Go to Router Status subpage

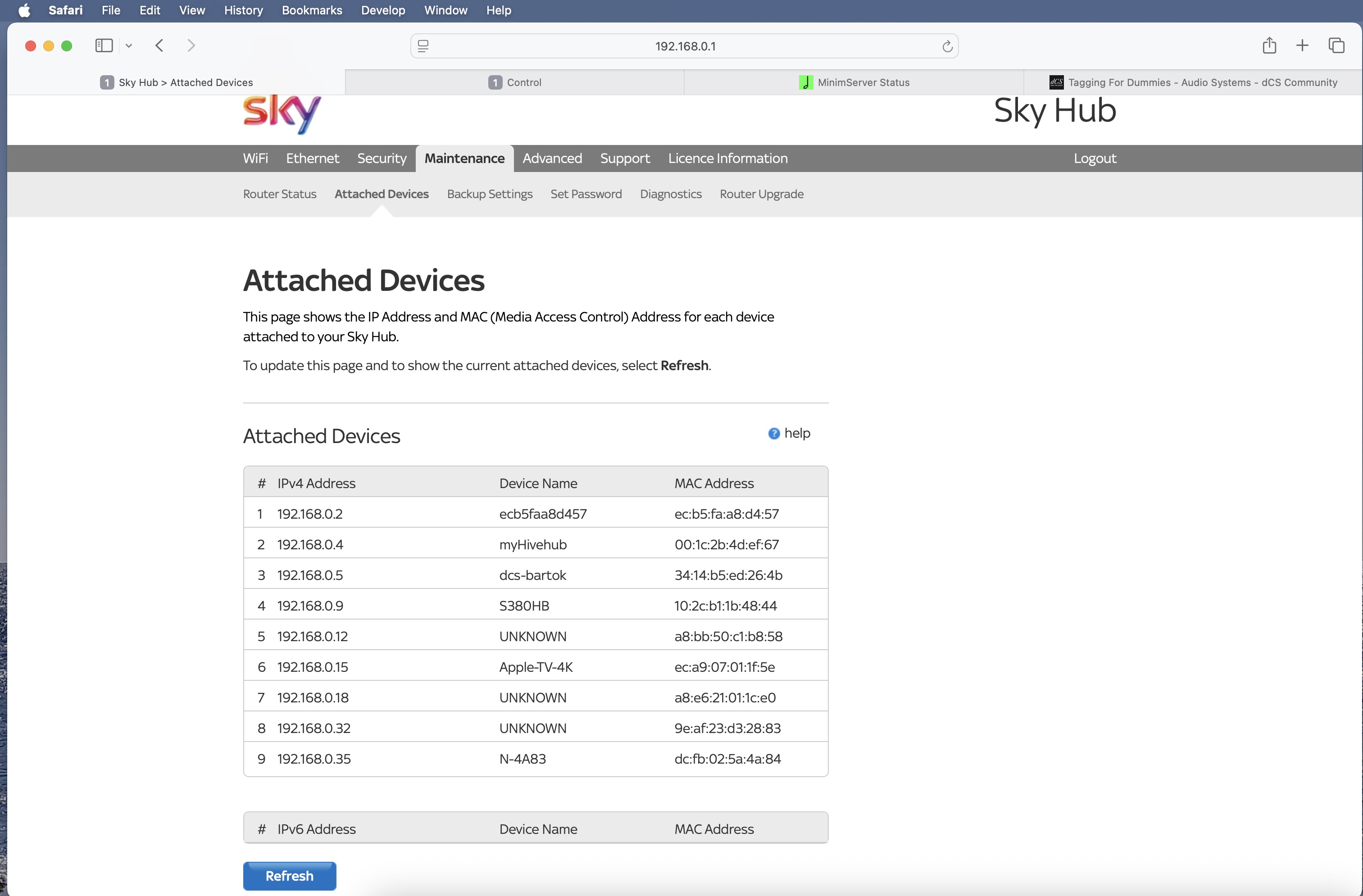[x=279, y=194]
